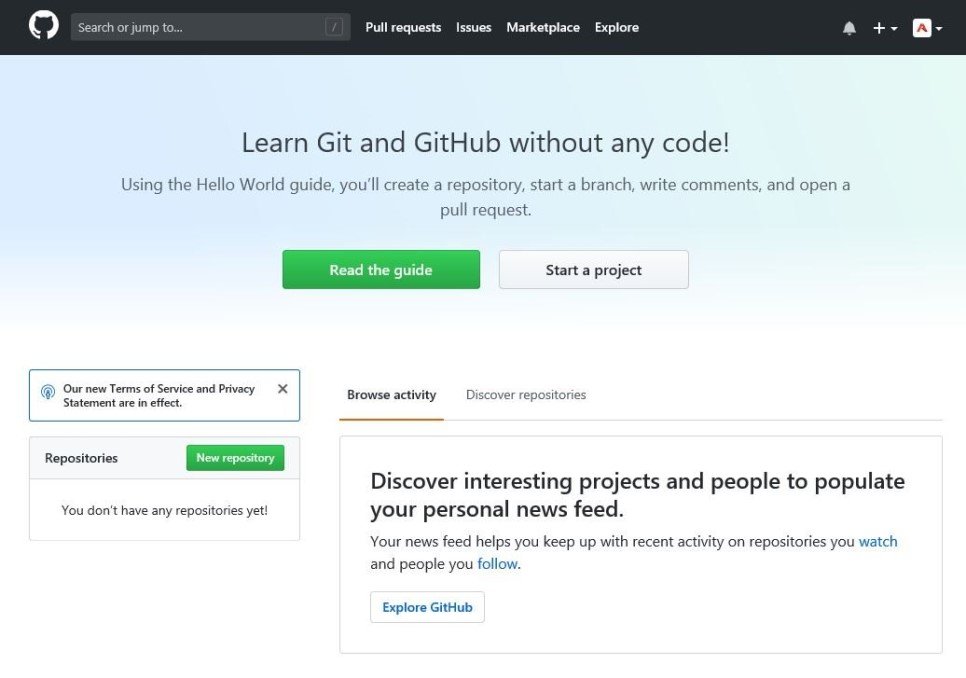Click the slash shortcut icon in search
The image size is (966, 678).
[334, 27]
